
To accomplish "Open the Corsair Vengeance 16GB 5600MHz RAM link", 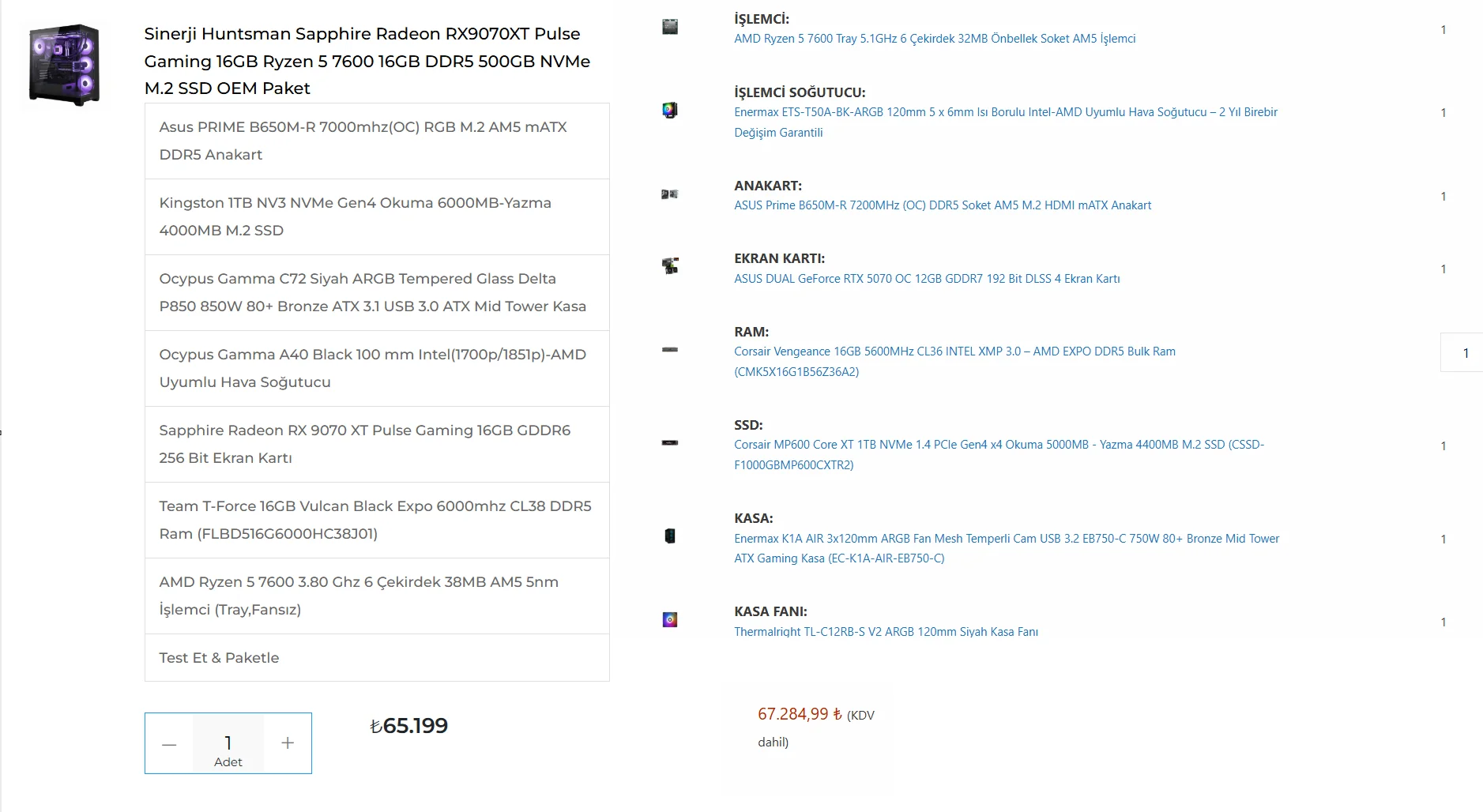I will (954, 361).
